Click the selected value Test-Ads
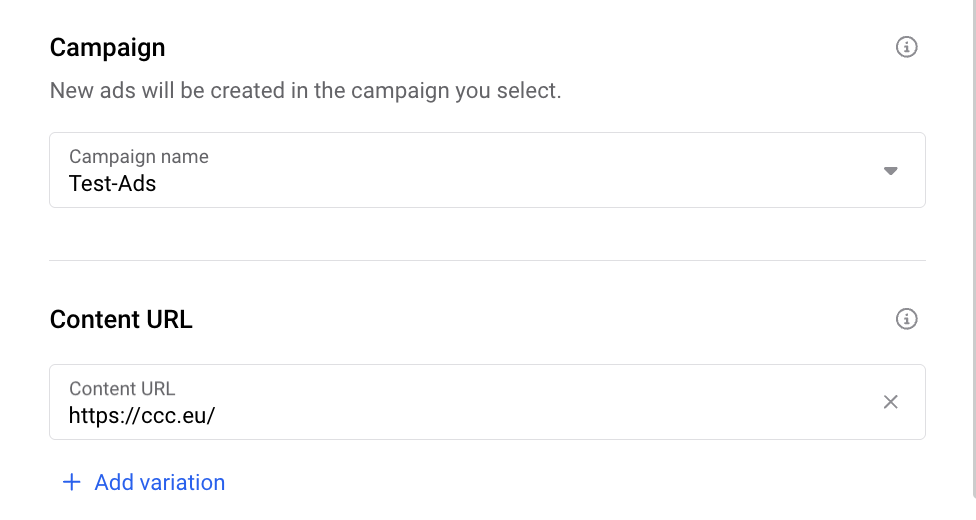Image resolution: width=976 pixels, height=520 pixels. 112,183
